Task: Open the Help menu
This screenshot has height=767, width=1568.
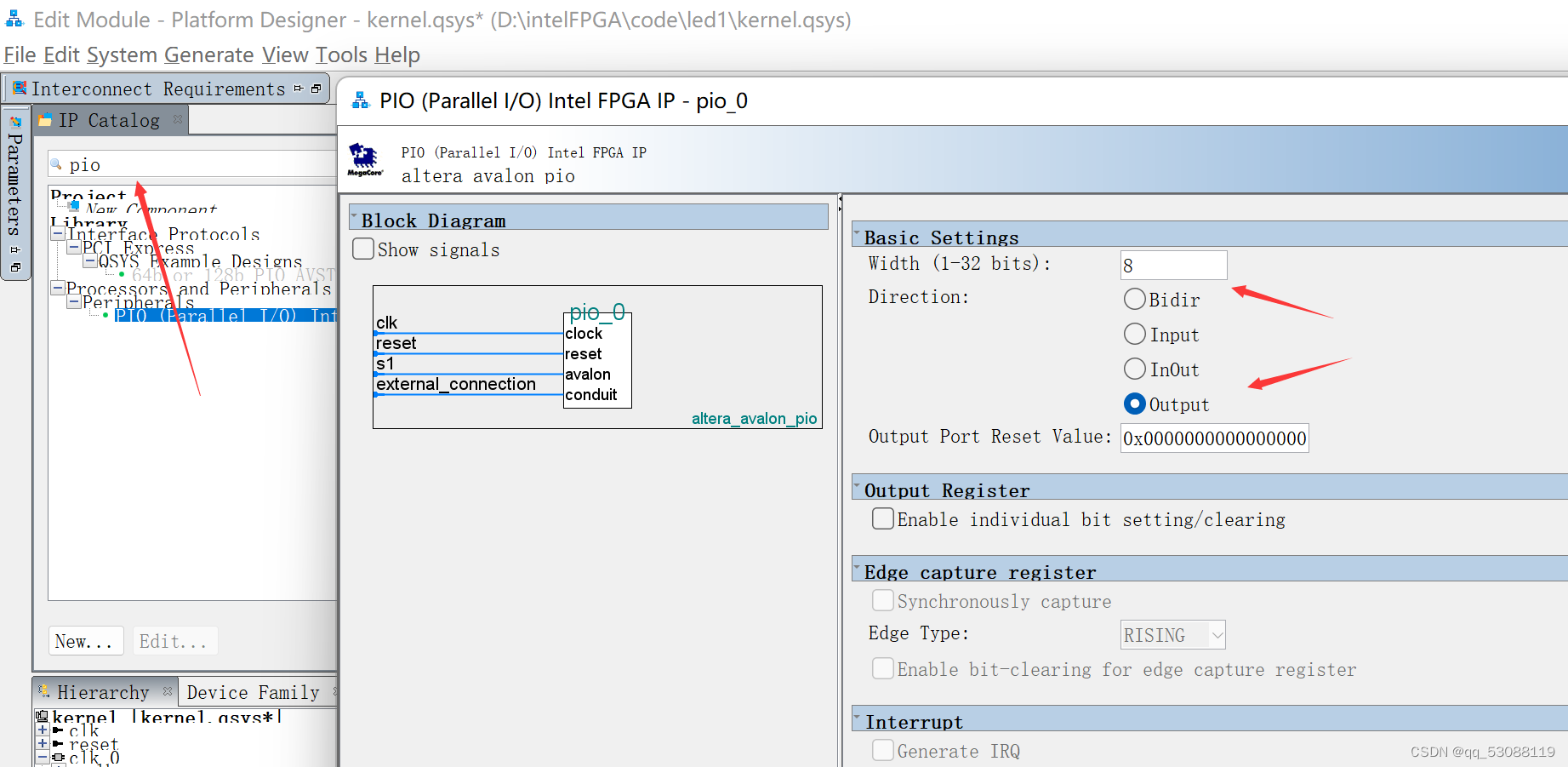Action: tap(397, 54)
